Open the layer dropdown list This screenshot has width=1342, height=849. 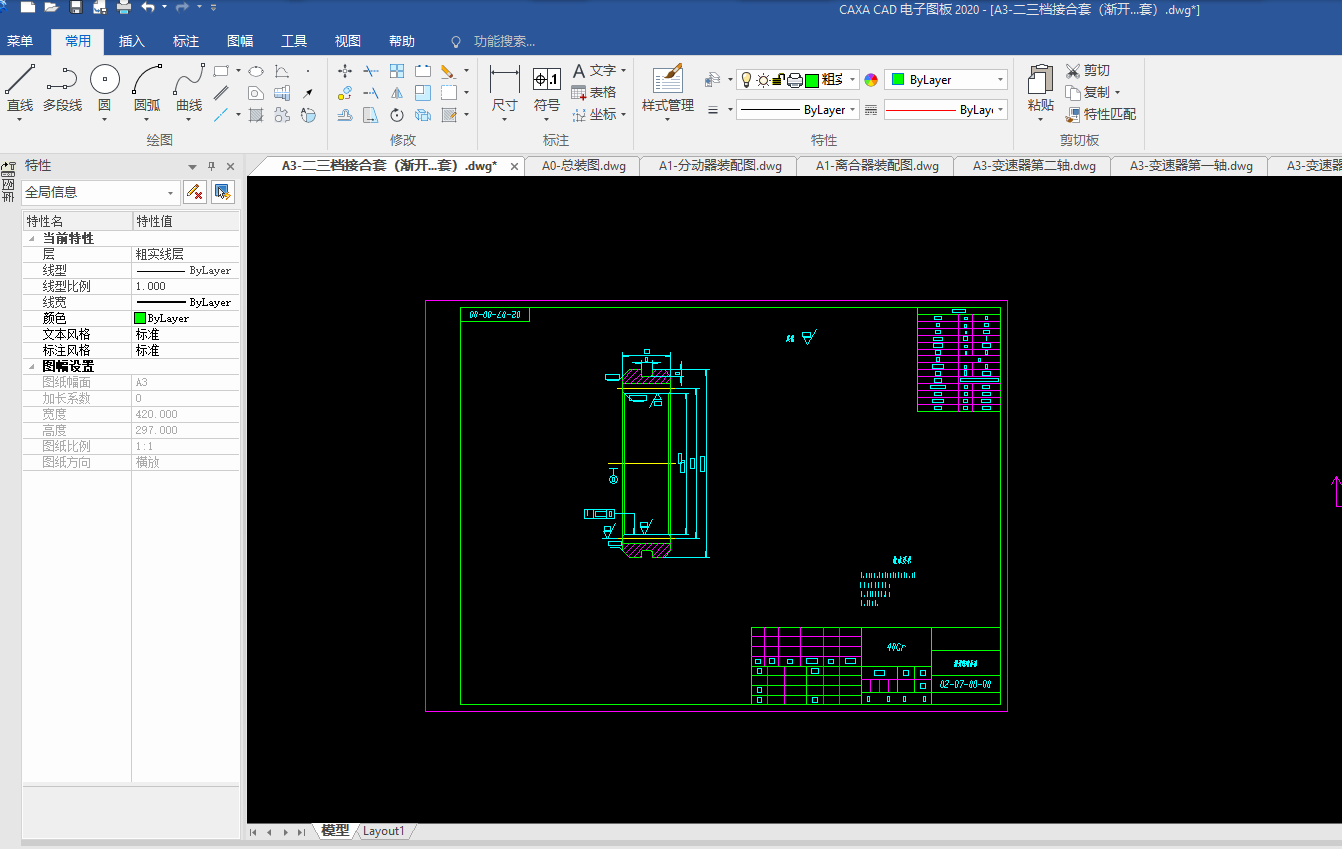(x=853, y=80)
